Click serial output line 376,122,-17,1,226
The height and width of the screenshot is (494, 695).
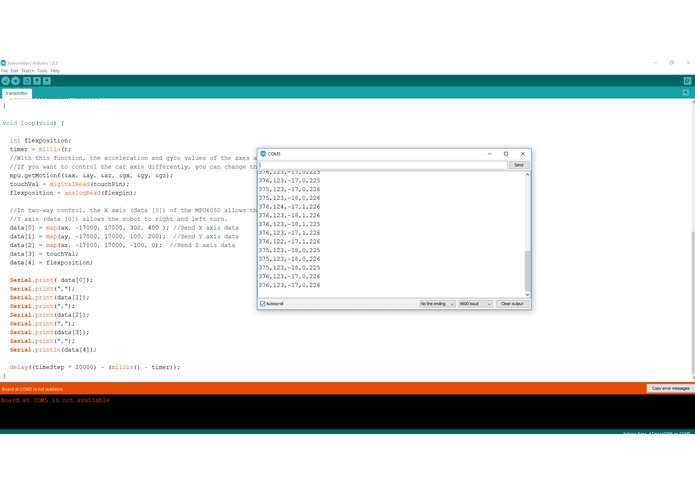point(289,241)
